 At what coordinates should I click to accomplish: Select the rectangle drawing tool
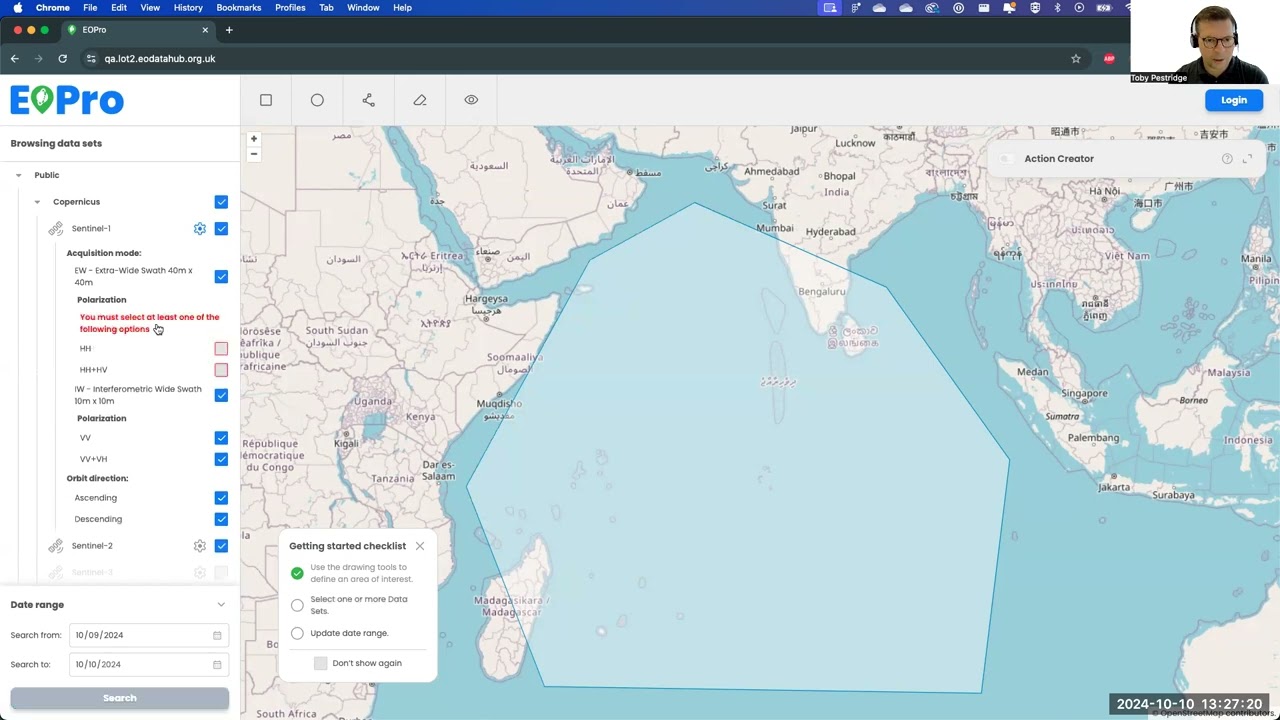point(266,100)
